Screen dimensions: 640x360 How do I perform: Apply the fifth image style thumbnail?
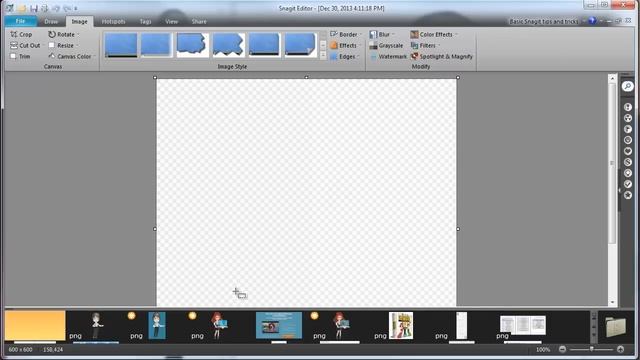(x=264, y=45)
